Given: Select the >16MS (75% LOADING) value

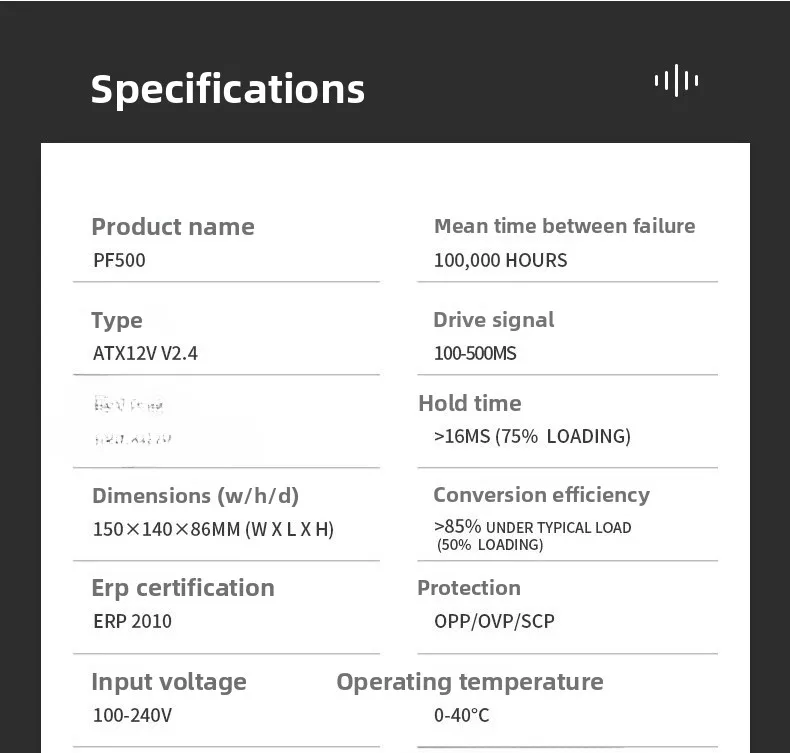Looking at the screenshot, I should [x=532, y=437].
